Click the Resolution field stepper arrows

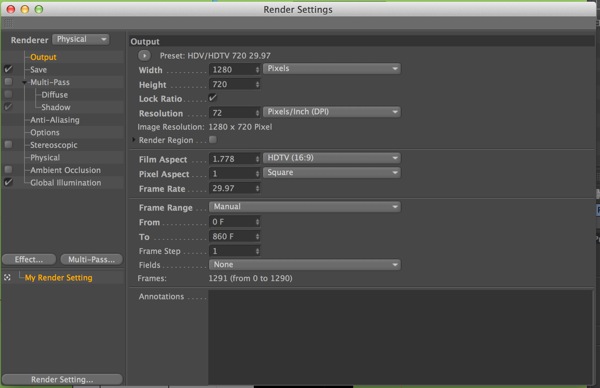(x=257, y=113)
